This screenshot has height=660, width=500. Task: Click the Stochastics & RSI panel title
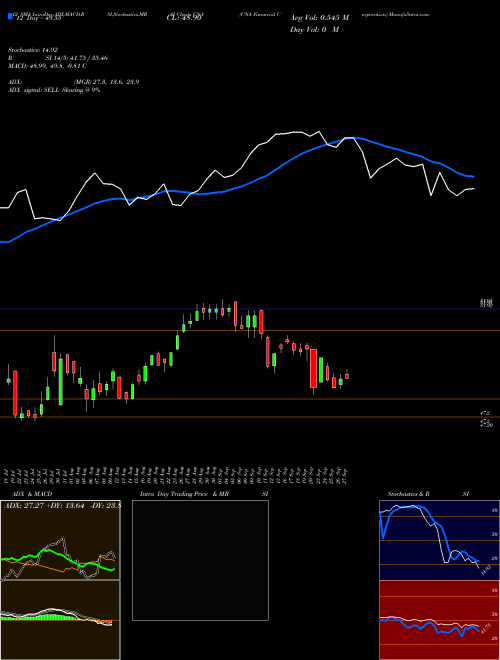[x=428, y=494]
